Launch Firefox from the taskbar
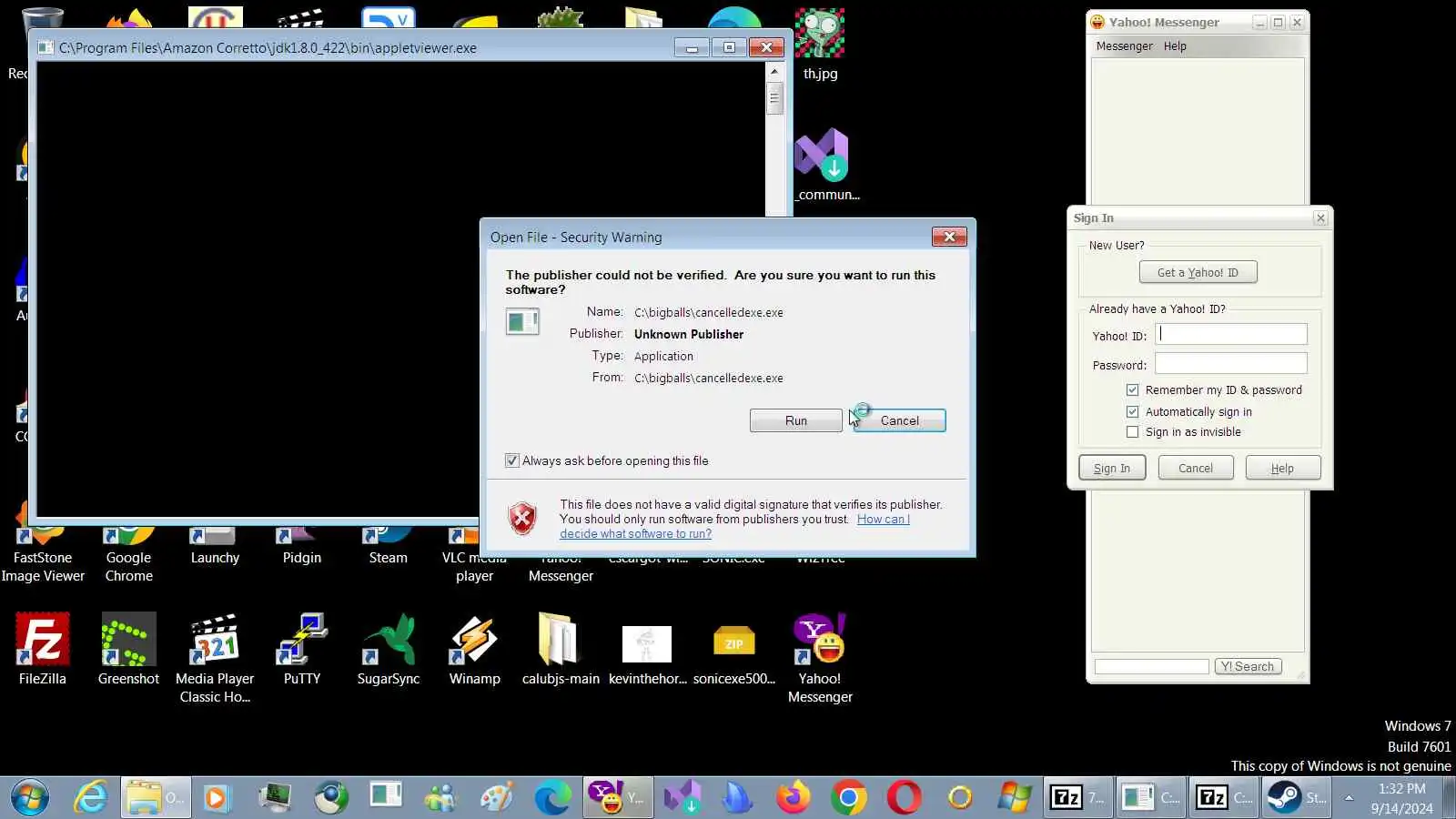 pos(793,798)
